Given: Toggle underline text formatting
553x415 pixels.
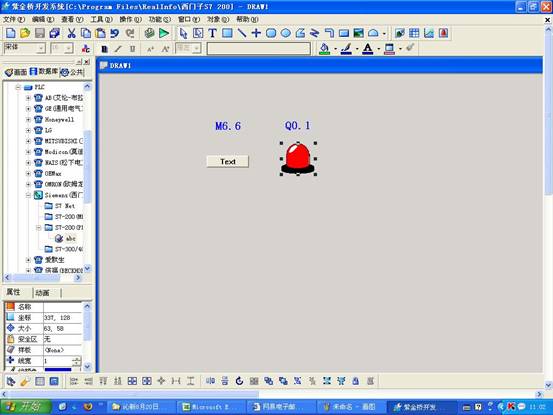Looking at the screenshot, I should (x=133, y=49).
